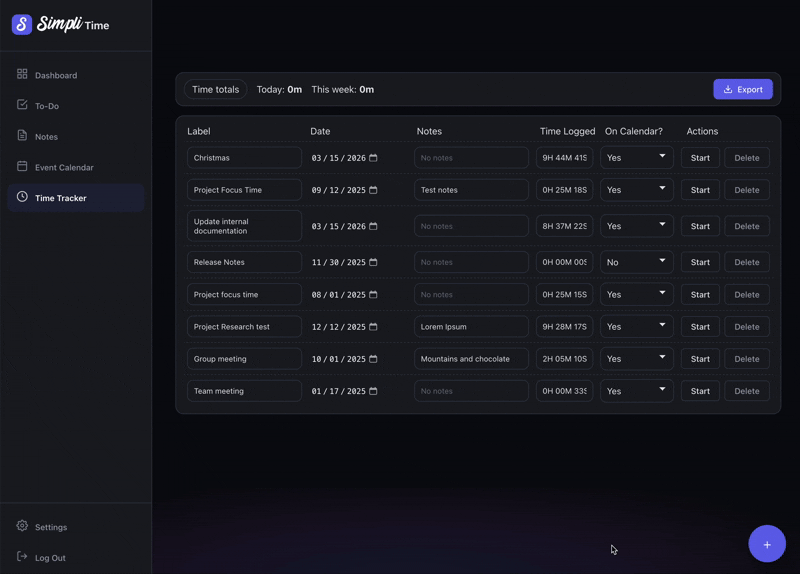Click the Notes document icon
This screenshot has height=574, width=800.
click(x=22, y=136)
